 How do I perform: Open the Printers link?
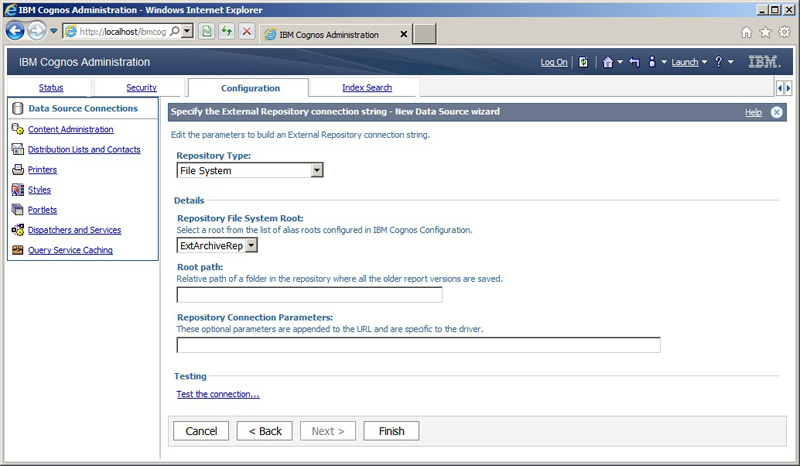pyautogui.click(x=42, y=169)
